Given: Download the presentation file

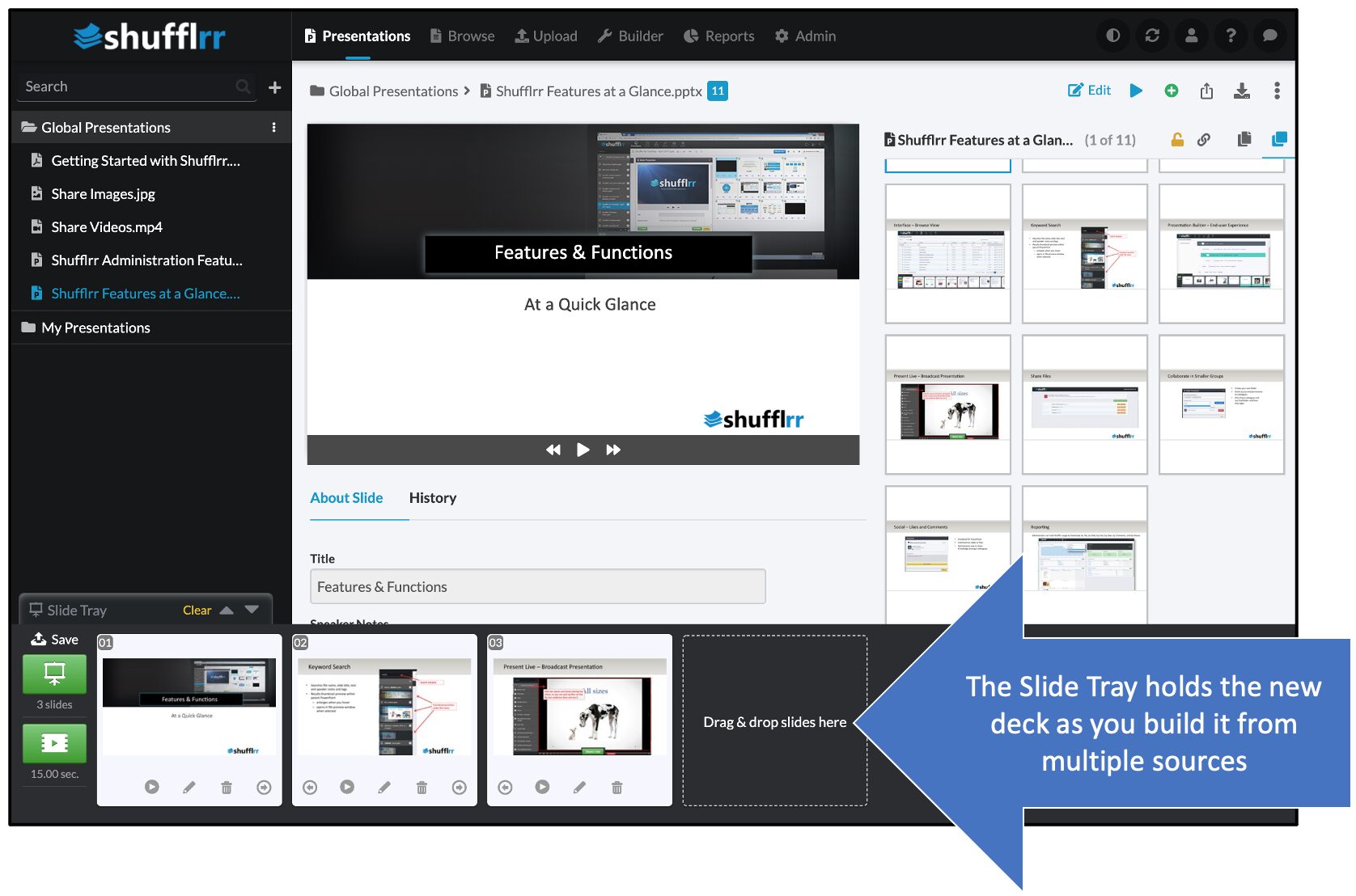Looking at the screenshot, I should tap(1242, 91).
